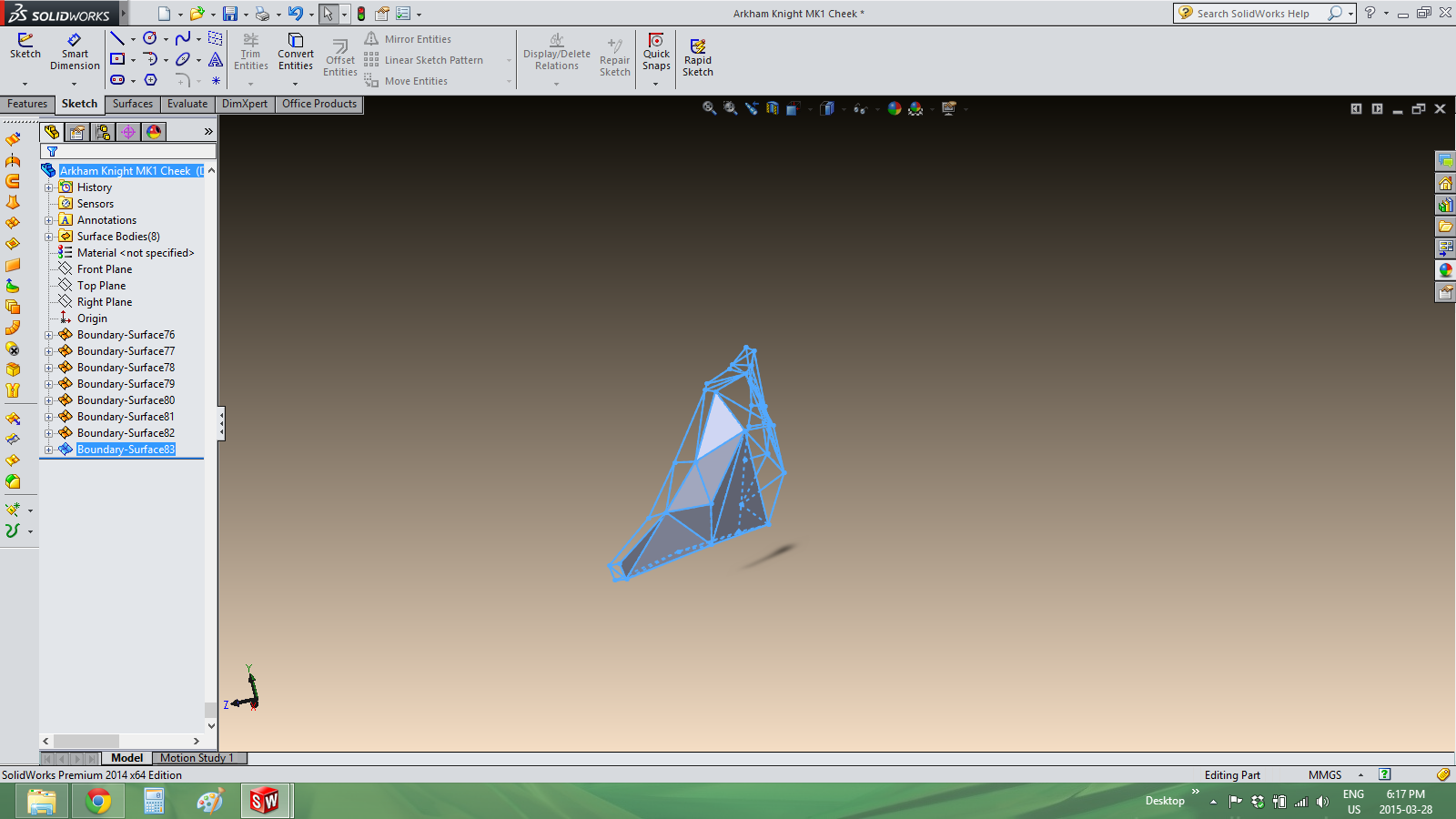The height and width of the screenshot is (819, 1456).
Task: Switch to the Features tab
Action: (27, 104)
